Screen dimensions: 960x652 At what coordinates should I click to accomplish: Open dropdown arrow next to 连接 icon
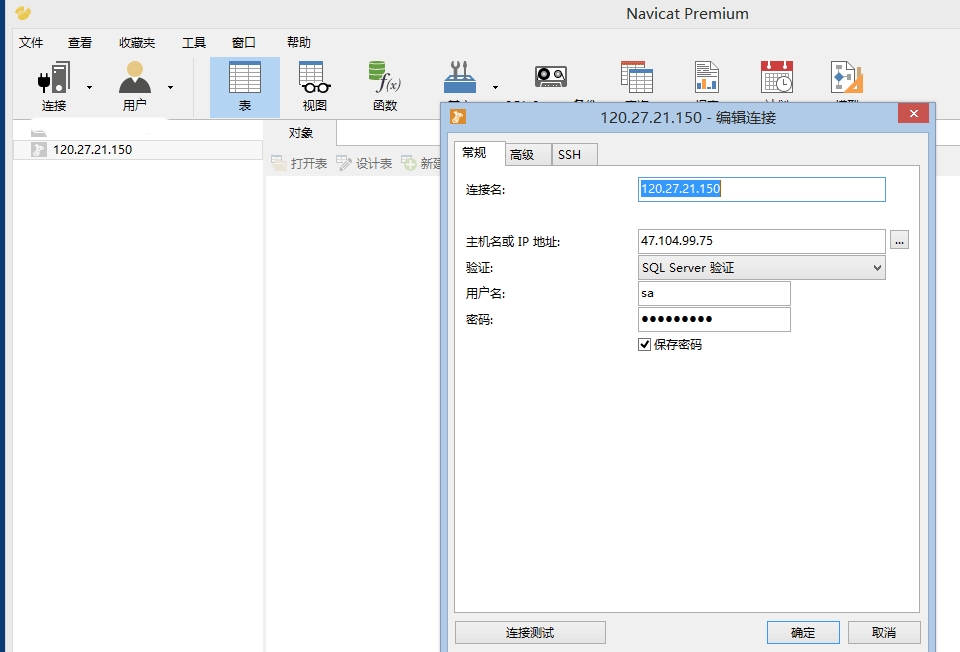click(x=89, y=87)
